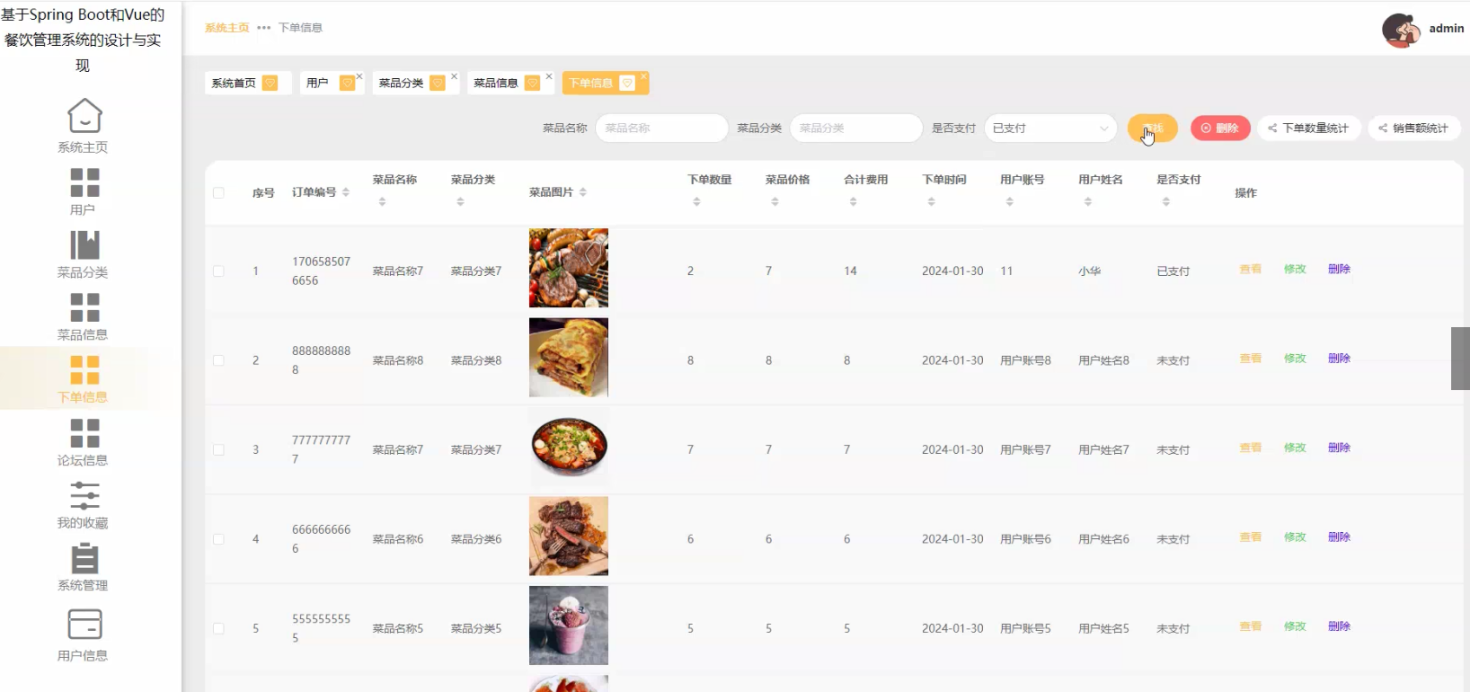Click 查看 for order 6666666666
1470x692 pixels.
pos(1250,537)
